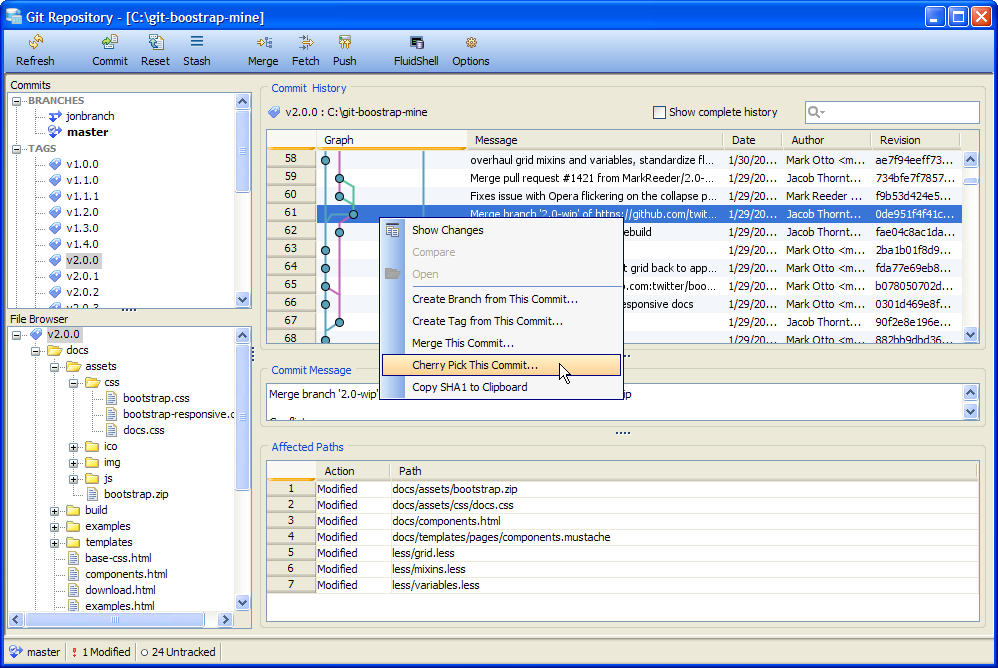Expand the templates folder

pyautogui.click(x=55, y=543)
